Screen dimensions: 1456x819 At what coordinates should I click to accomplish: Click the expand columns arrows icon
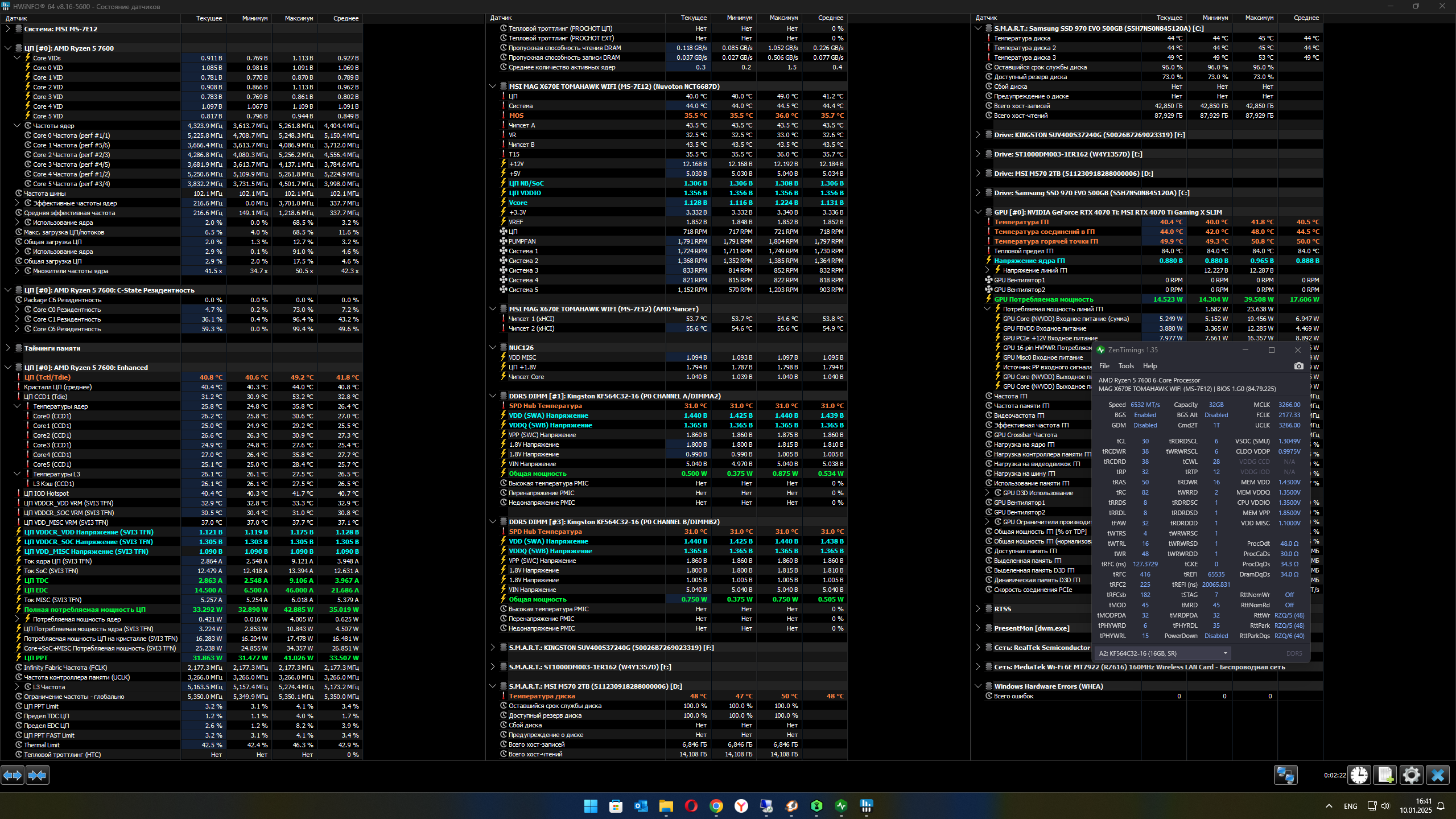pyautogui.click(x=13, y=775)
